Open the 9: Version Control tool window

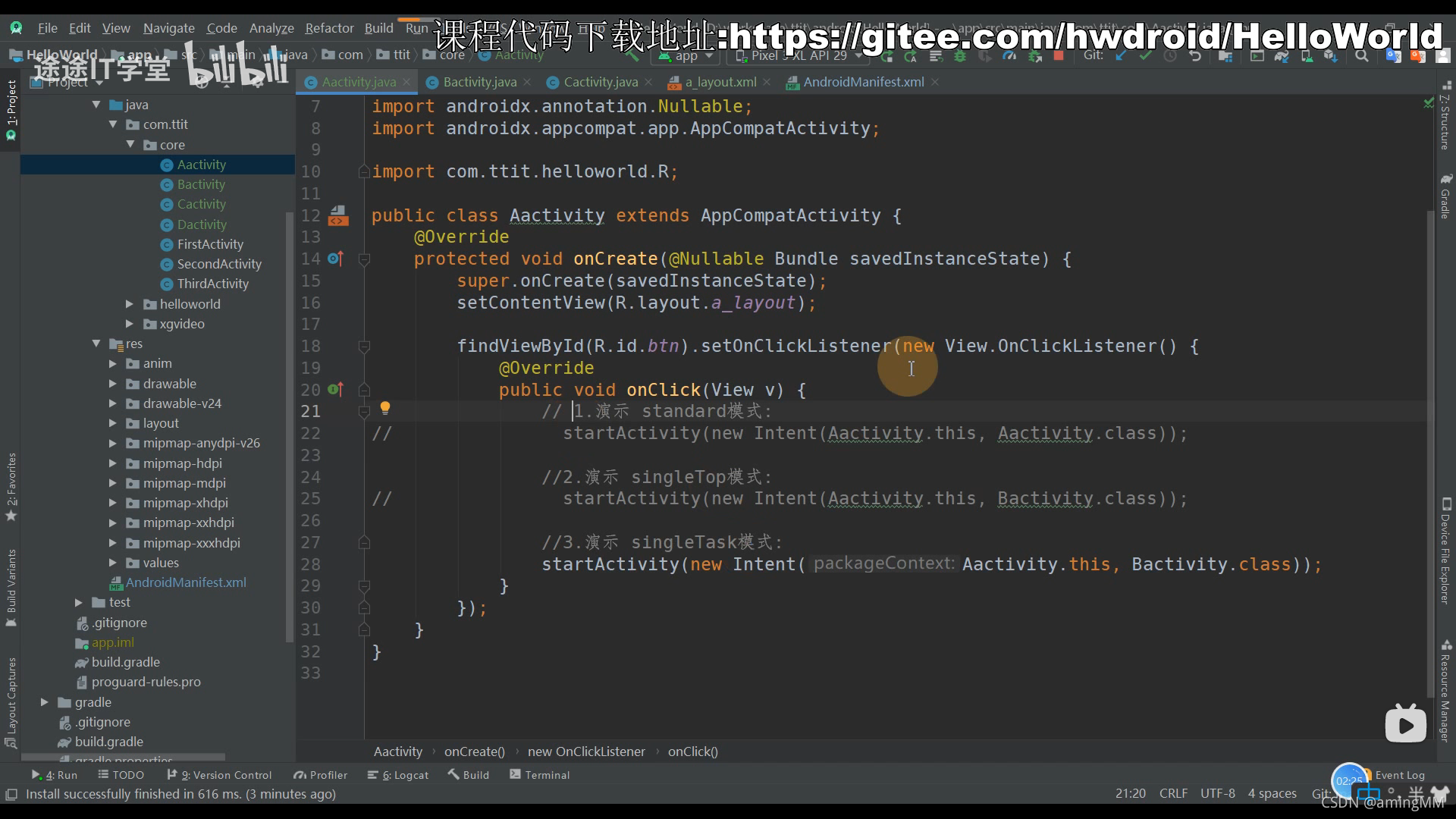(219, 775)
